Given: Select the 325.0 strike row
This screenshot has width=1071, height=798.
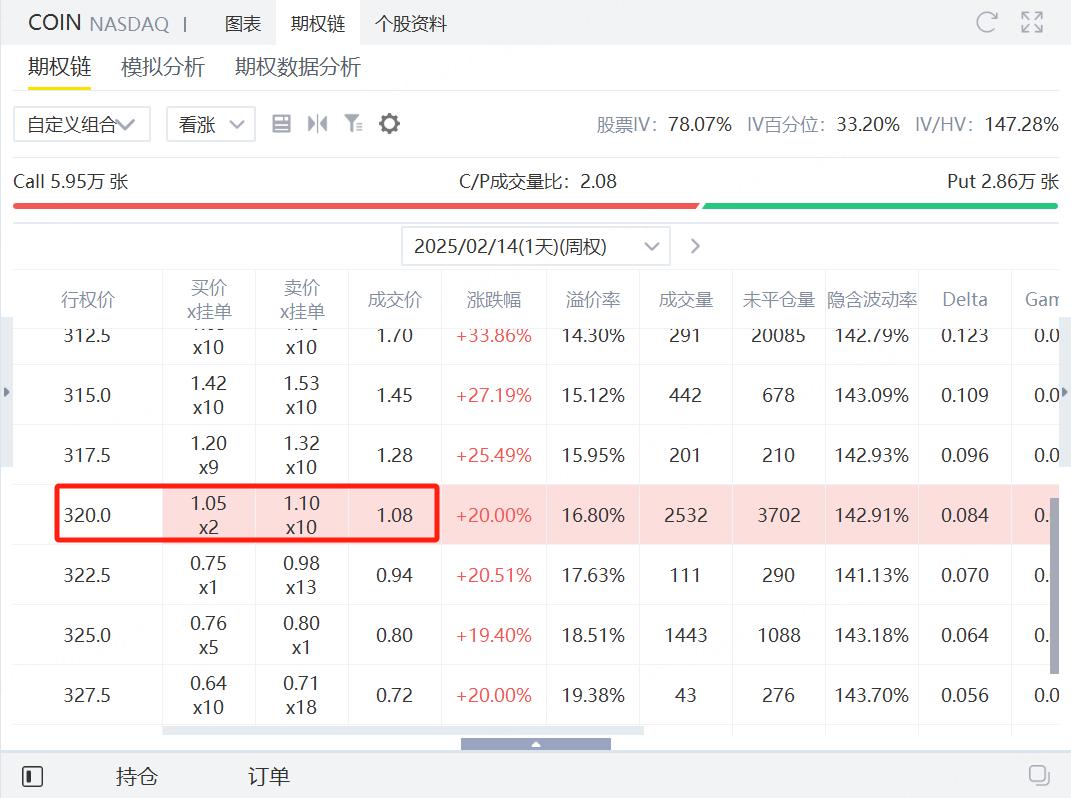Looking at the screenshot, I should click(x=536, y=635).
